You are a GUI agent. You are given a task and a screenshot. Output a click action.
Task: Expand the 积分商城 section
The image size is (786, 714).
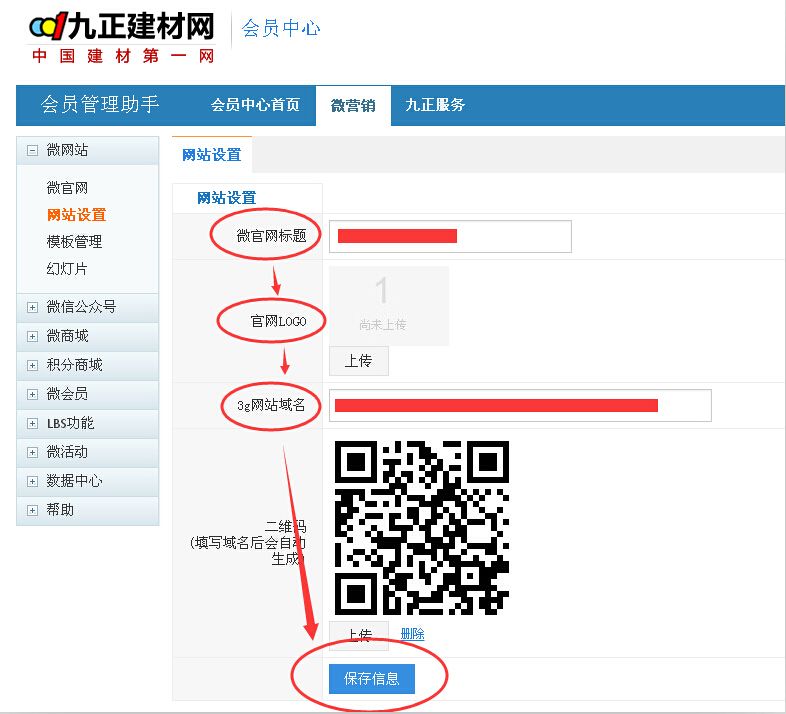[x=33, y=366]
